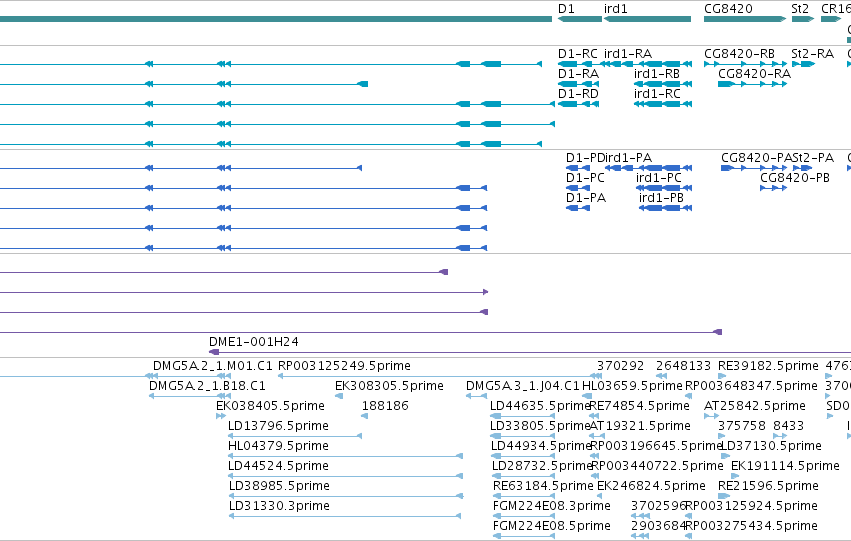Click the ird1 gene label in top track
Viewport: 851px width, 541px height.
[615, 9]
